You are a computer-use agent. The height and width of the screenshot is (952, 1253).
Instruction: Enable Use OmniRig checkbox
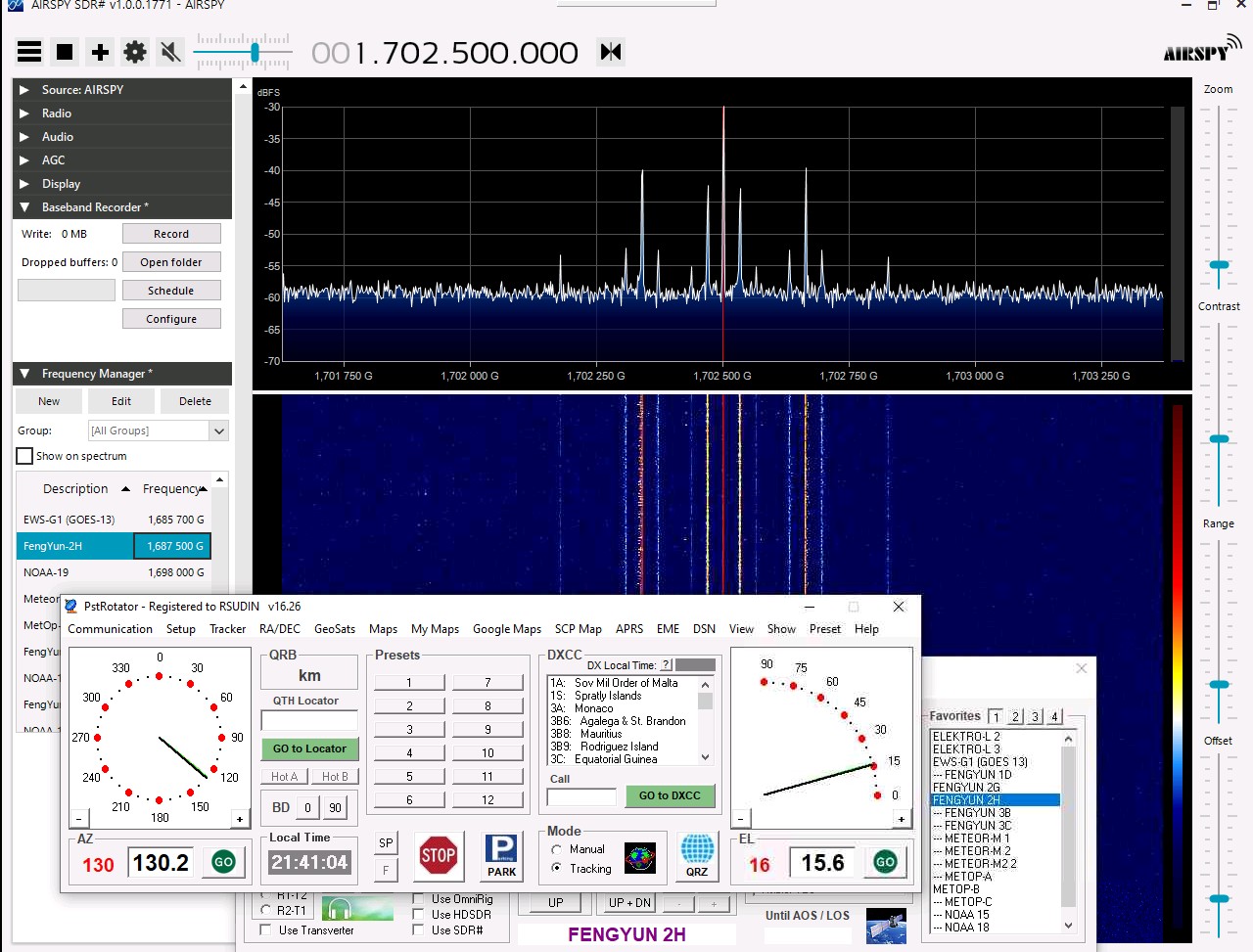[x=419, y=898]
